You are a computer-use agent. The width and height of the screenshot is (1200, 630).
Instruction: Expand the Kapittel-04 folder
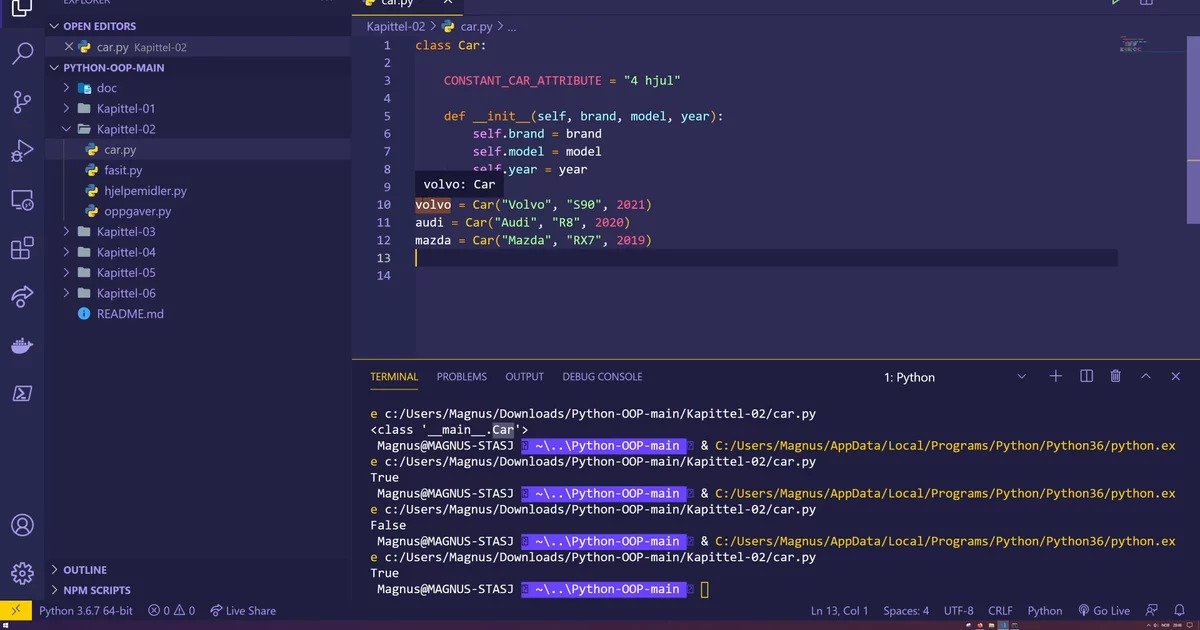pos(66,252)
